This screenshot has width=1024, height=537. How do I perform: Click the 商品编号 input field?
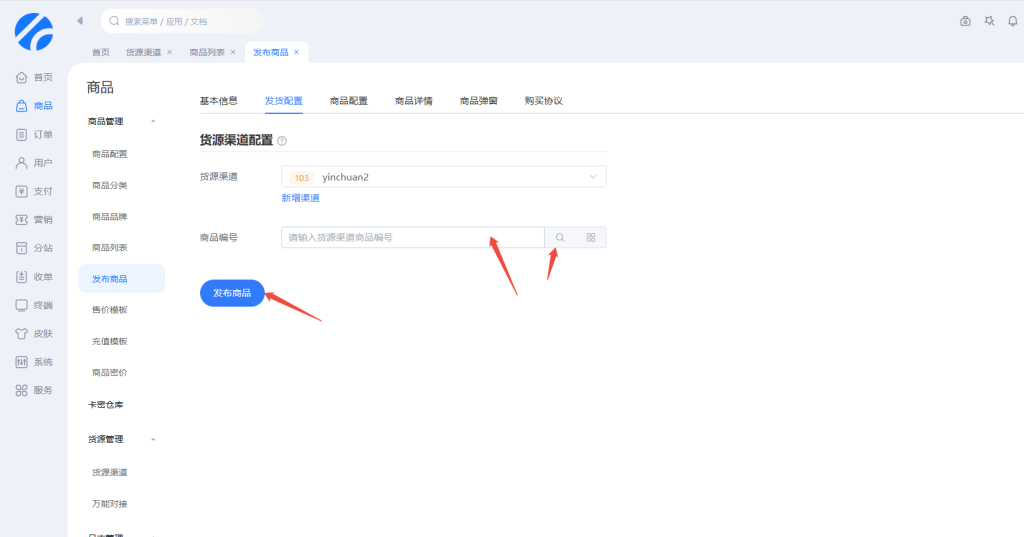click(x=412, y=237)
